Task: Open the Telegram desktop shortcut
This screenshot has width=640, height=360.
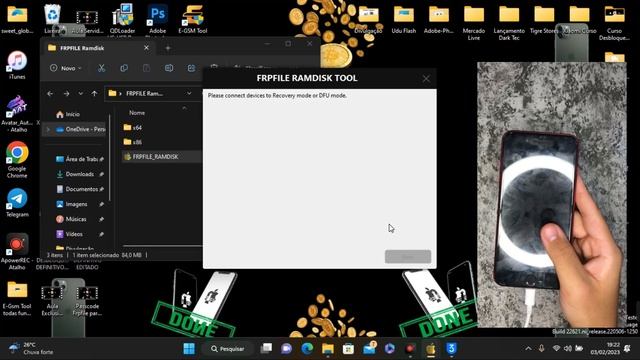Action: pos(17,203)
